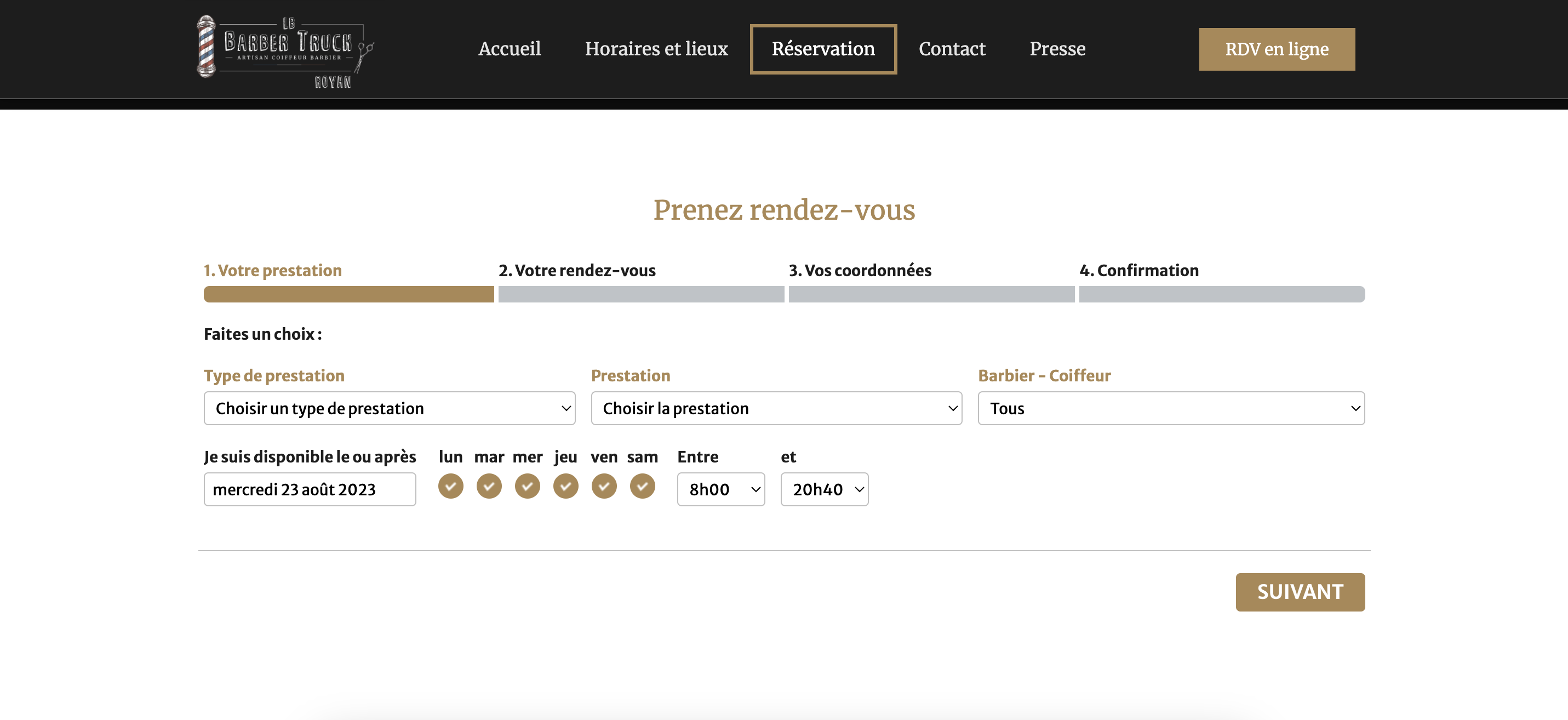Image resolution: width=1568 pixels, height=720 pixels.
Task: Expand the Choisir la prestation dropdown
Action: (x=776, y=408)
